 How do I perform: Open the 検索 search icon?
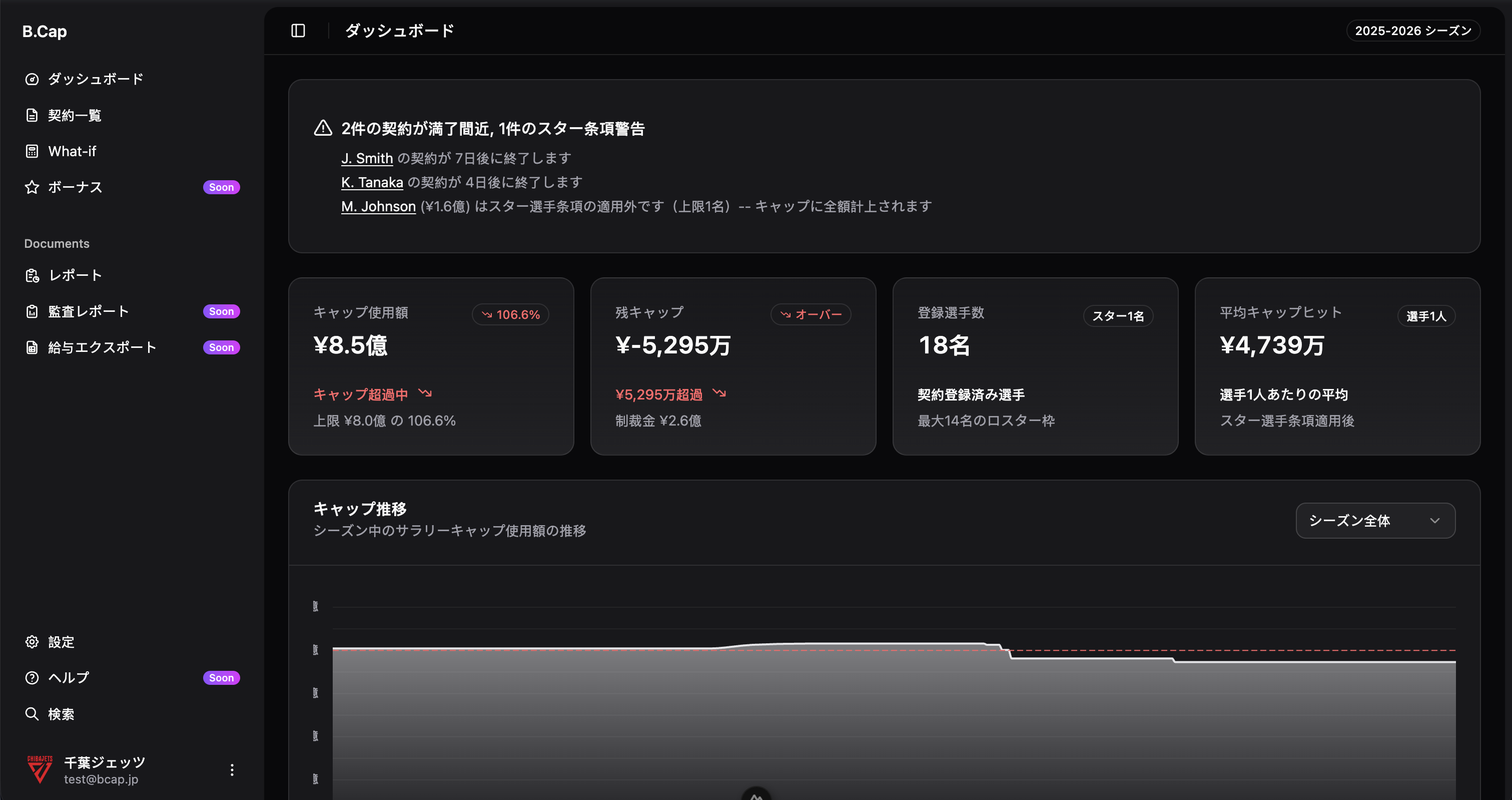coord(33,714)
